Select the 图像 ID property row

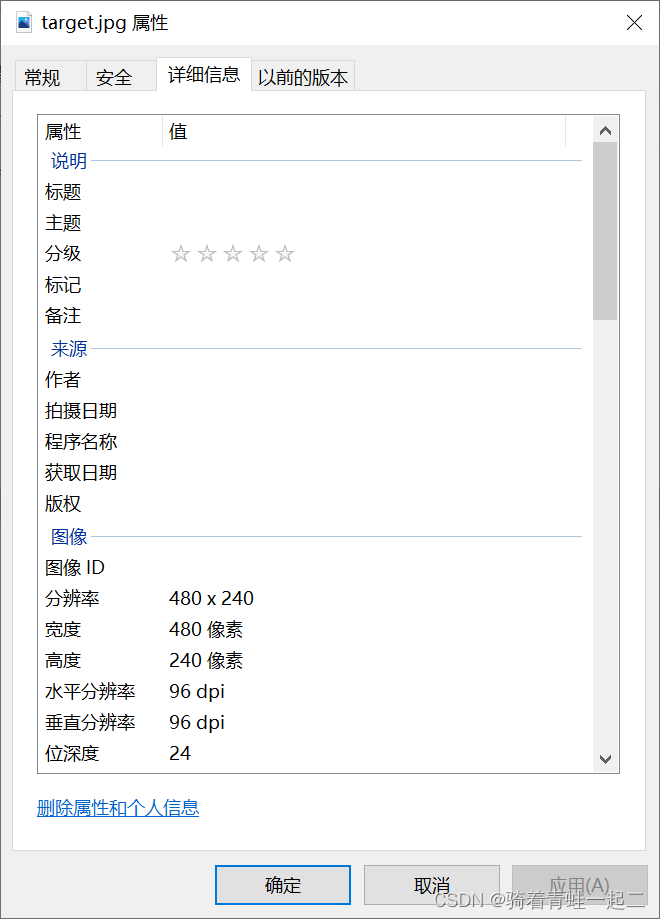[x=315, y=567]
